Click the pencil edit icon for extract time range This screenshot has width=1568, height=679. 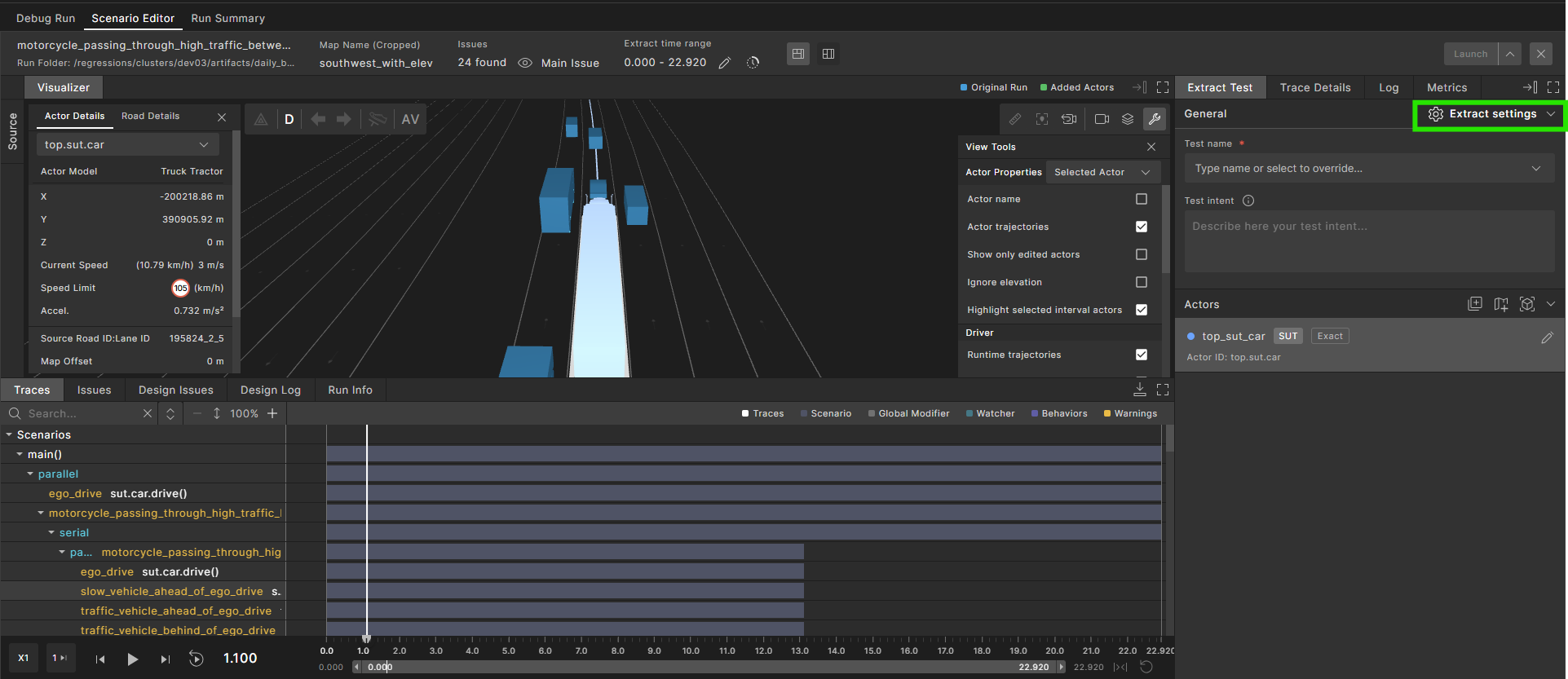724,63
